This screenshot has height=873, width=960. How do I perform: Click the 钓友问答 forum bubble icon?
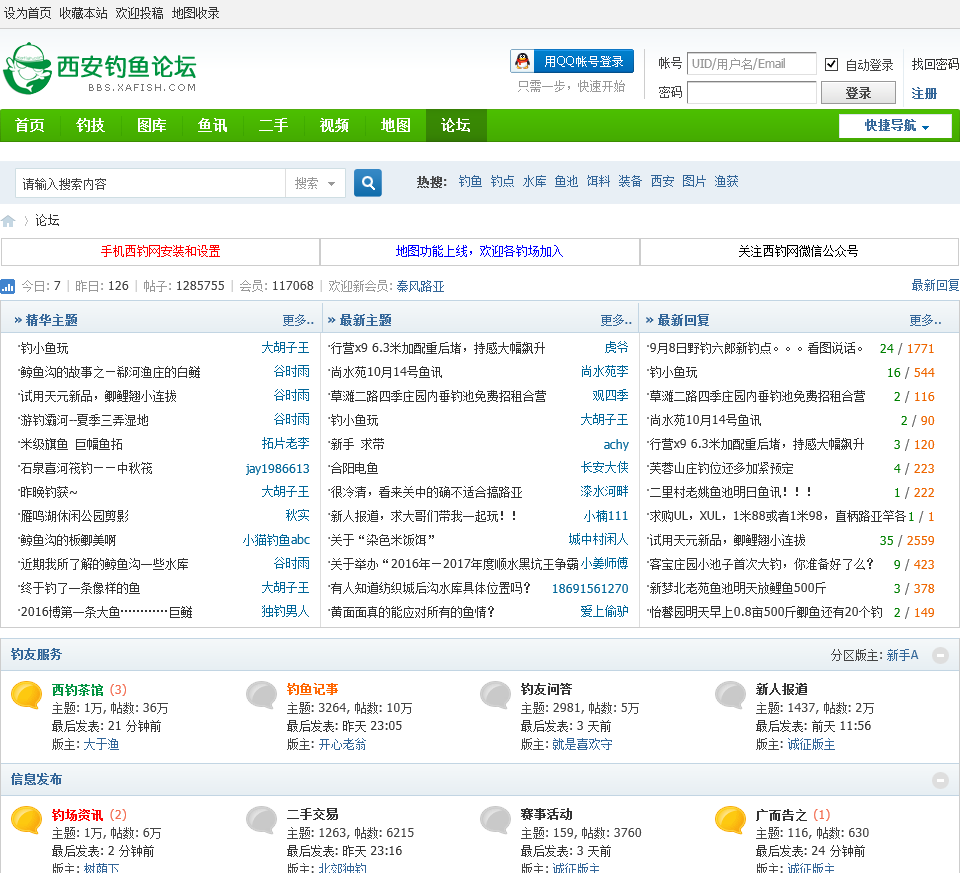[x=495, y=695]
